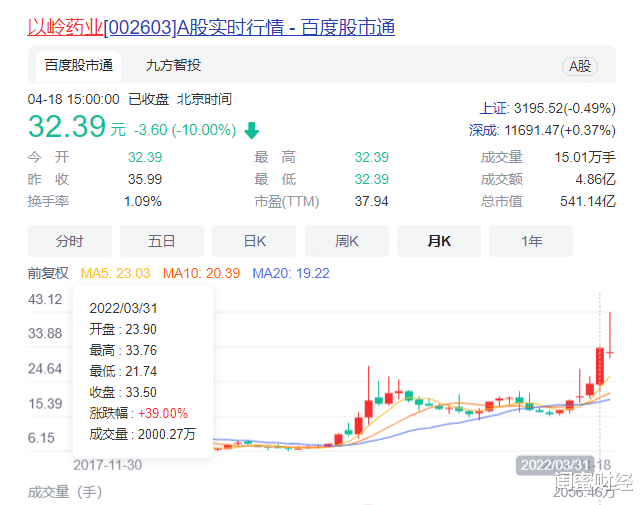Image resolution: width=644 pixels, height=505 pixels.
Task: Click the 收盘 33.50 tooltip row
Action: [x=123, y=393]
